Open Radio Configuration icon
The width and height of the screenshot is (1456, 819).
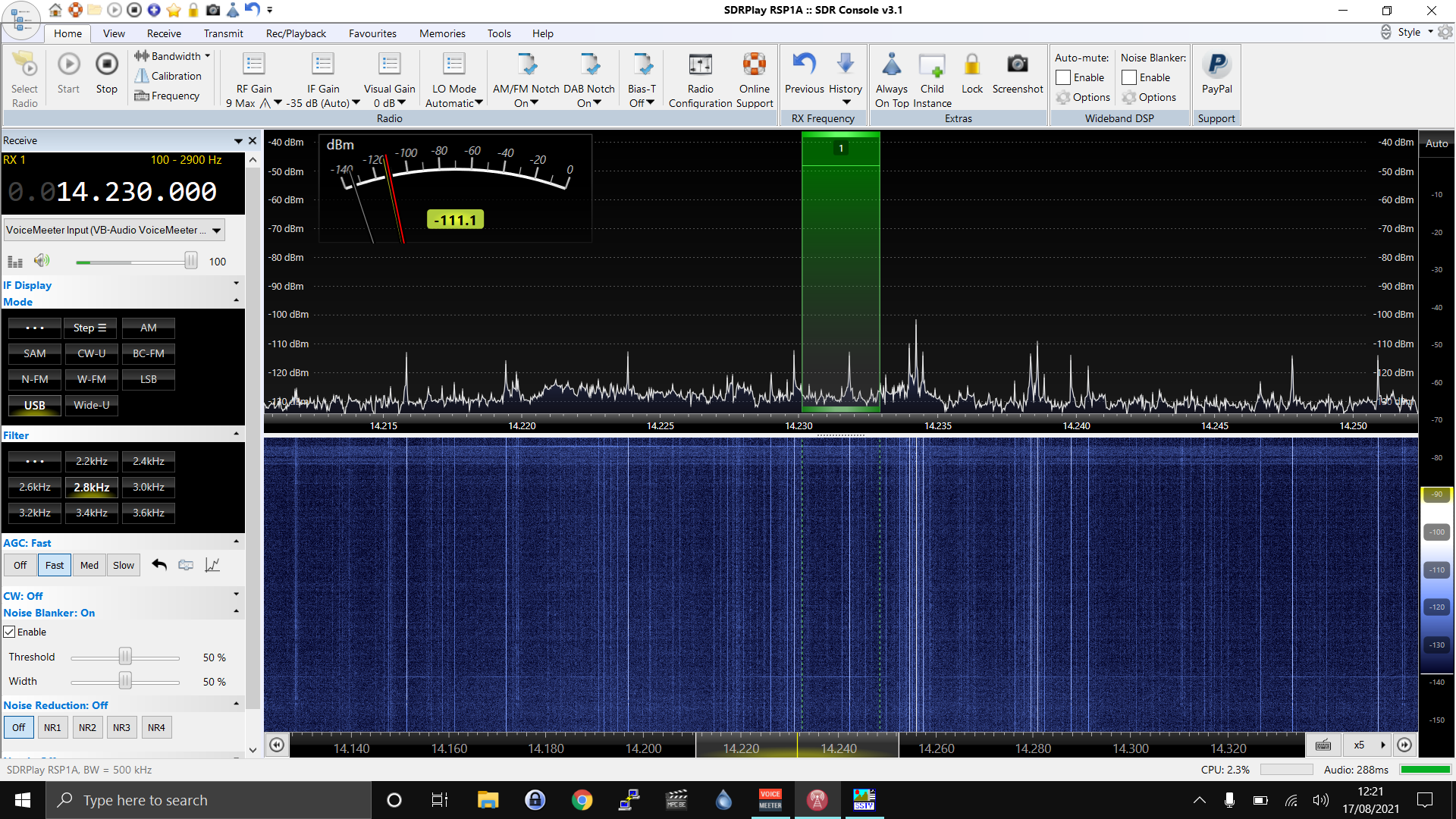click(x=700, y=66)
